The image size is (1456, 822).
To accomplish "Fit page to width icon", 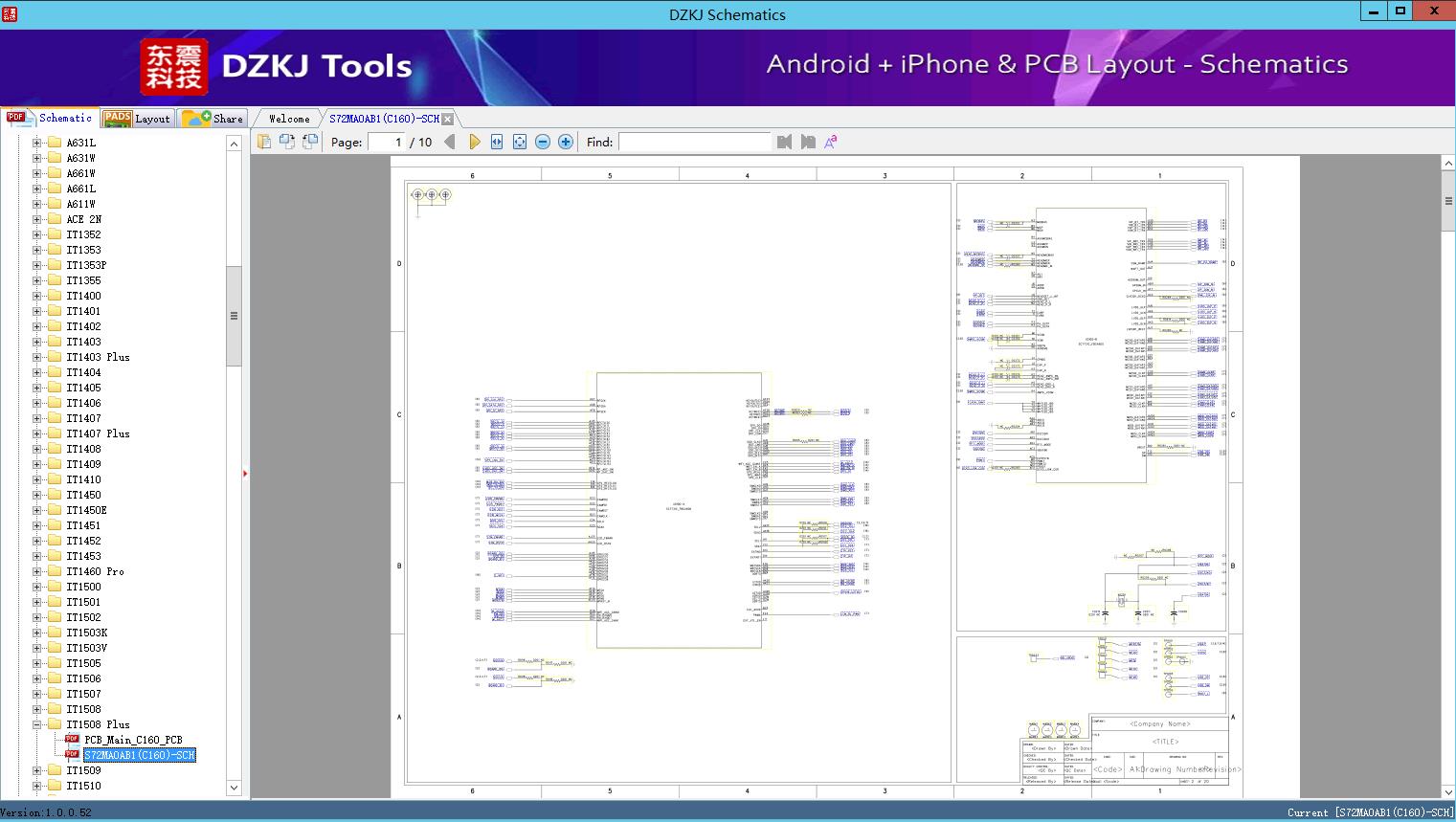I will click(497, 142).
